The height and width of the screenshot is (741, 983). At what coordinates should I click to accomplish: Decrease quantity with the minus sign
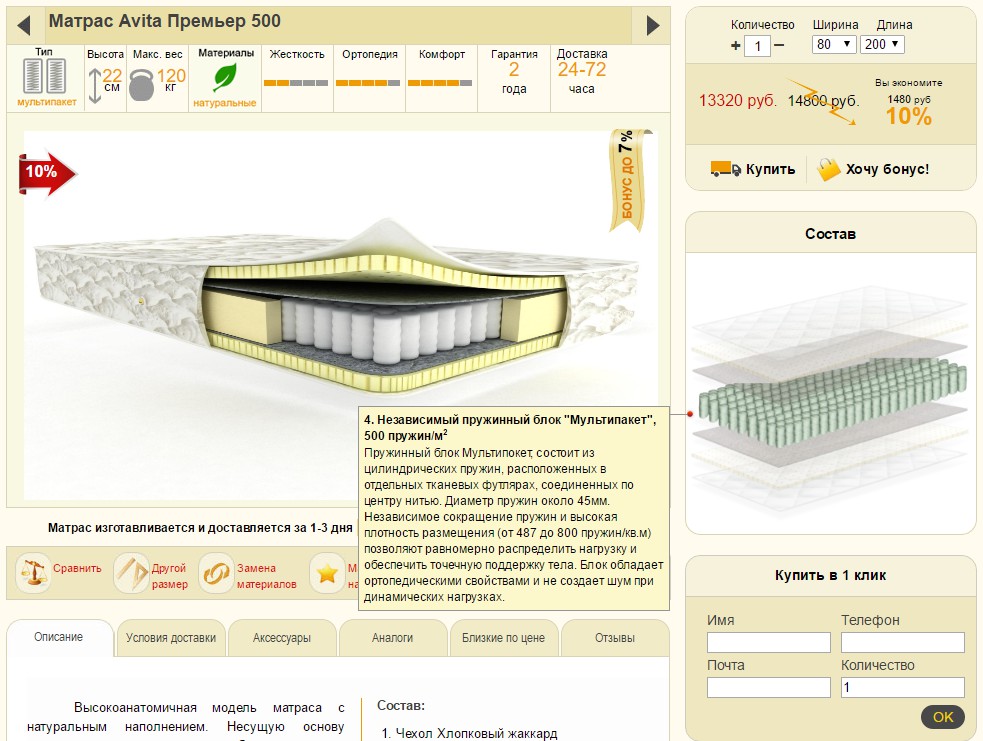click(x=779, y=45)
